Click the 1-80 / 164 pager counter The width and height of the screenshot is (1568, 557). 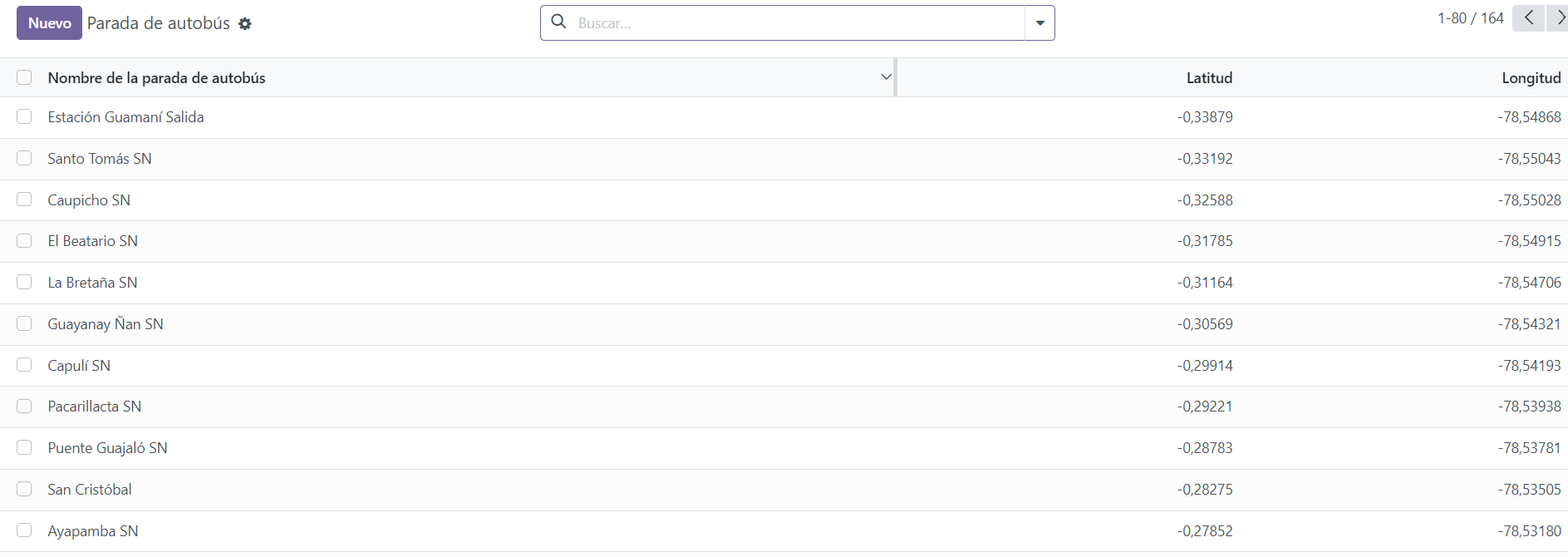coord(1470,18)
